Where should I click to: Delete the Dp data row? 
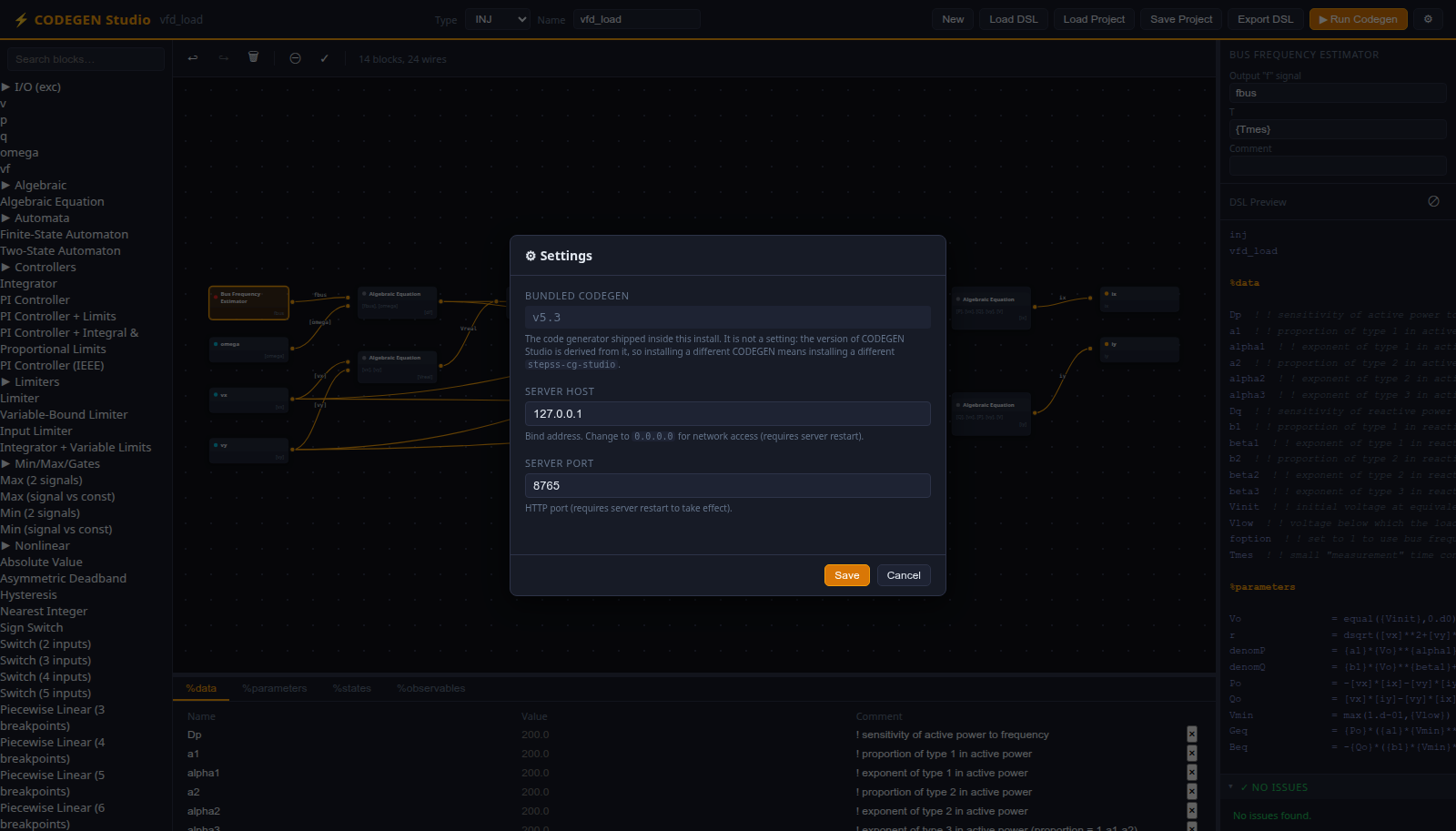(1192, 735)
